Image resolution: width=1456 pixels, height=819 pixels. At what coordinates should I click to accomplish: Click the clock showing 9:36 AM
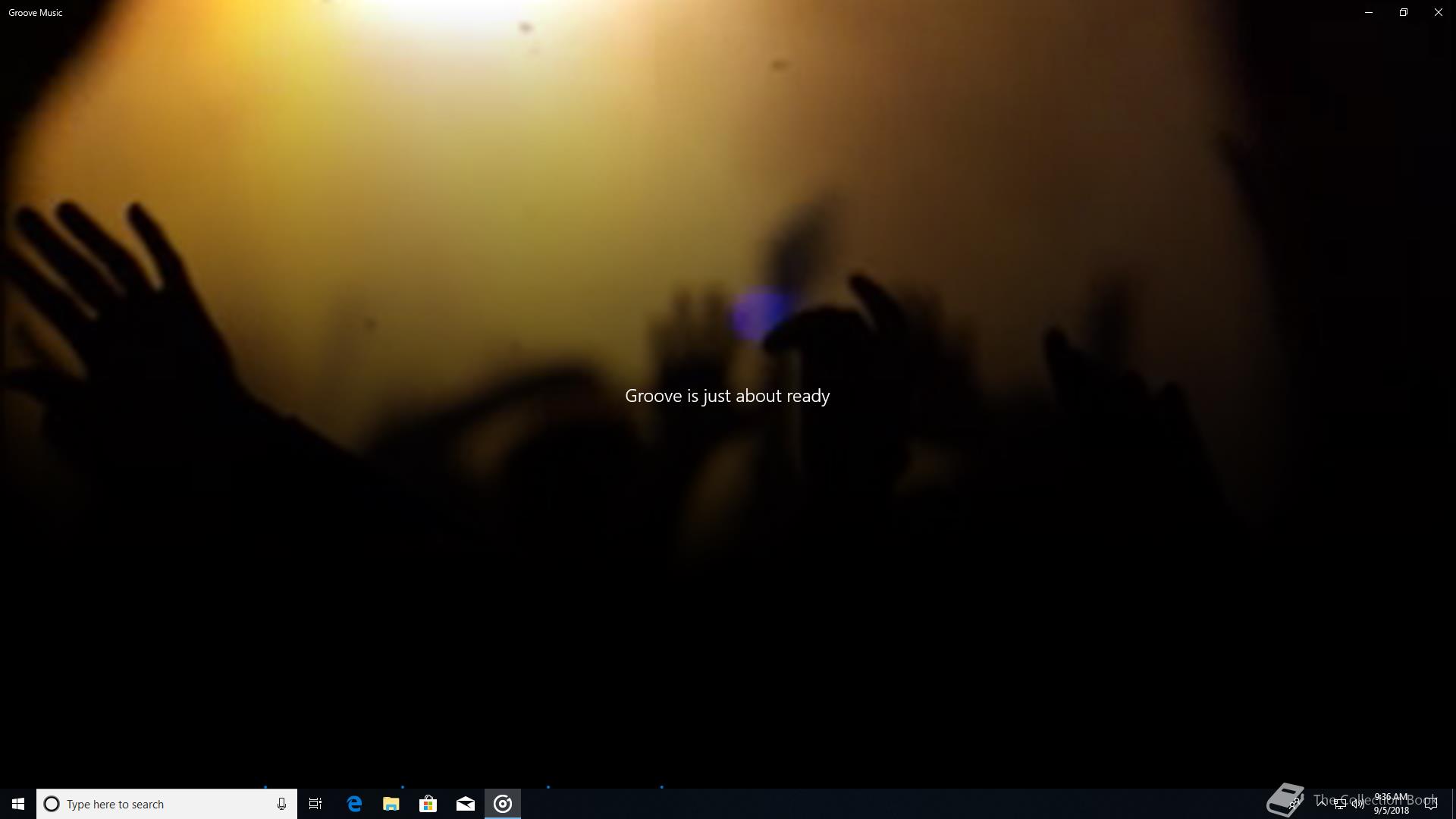1391,804
